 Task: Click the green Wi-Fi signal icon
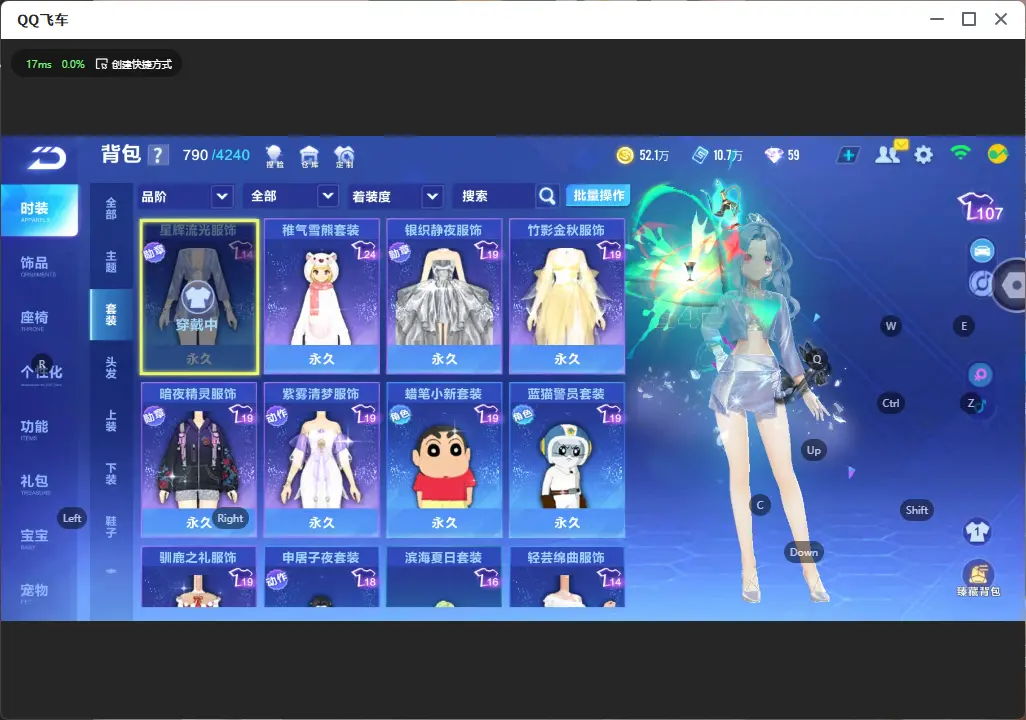pos(961,154)
